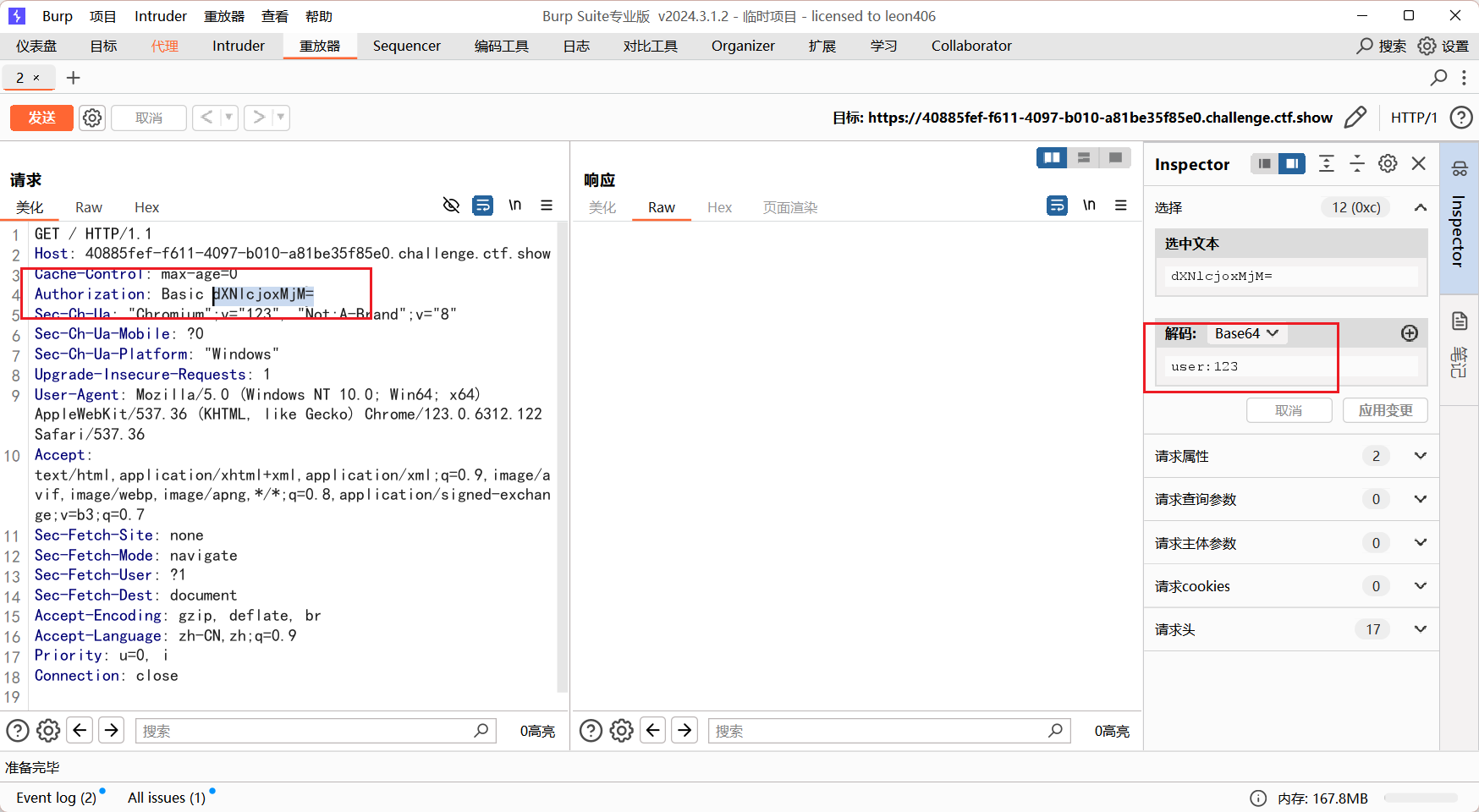Image resolution: width=1479 pixels, height=812 pixels.
Task: Click the 取消 button beside send
Action: pos(149,118)
